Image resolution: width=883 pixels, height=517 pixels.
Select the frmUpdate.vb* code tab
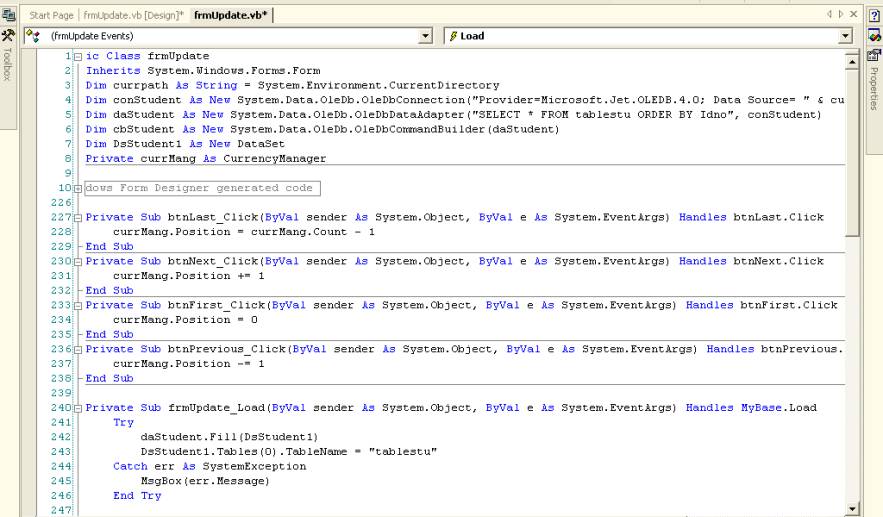[x=231, y=15]
